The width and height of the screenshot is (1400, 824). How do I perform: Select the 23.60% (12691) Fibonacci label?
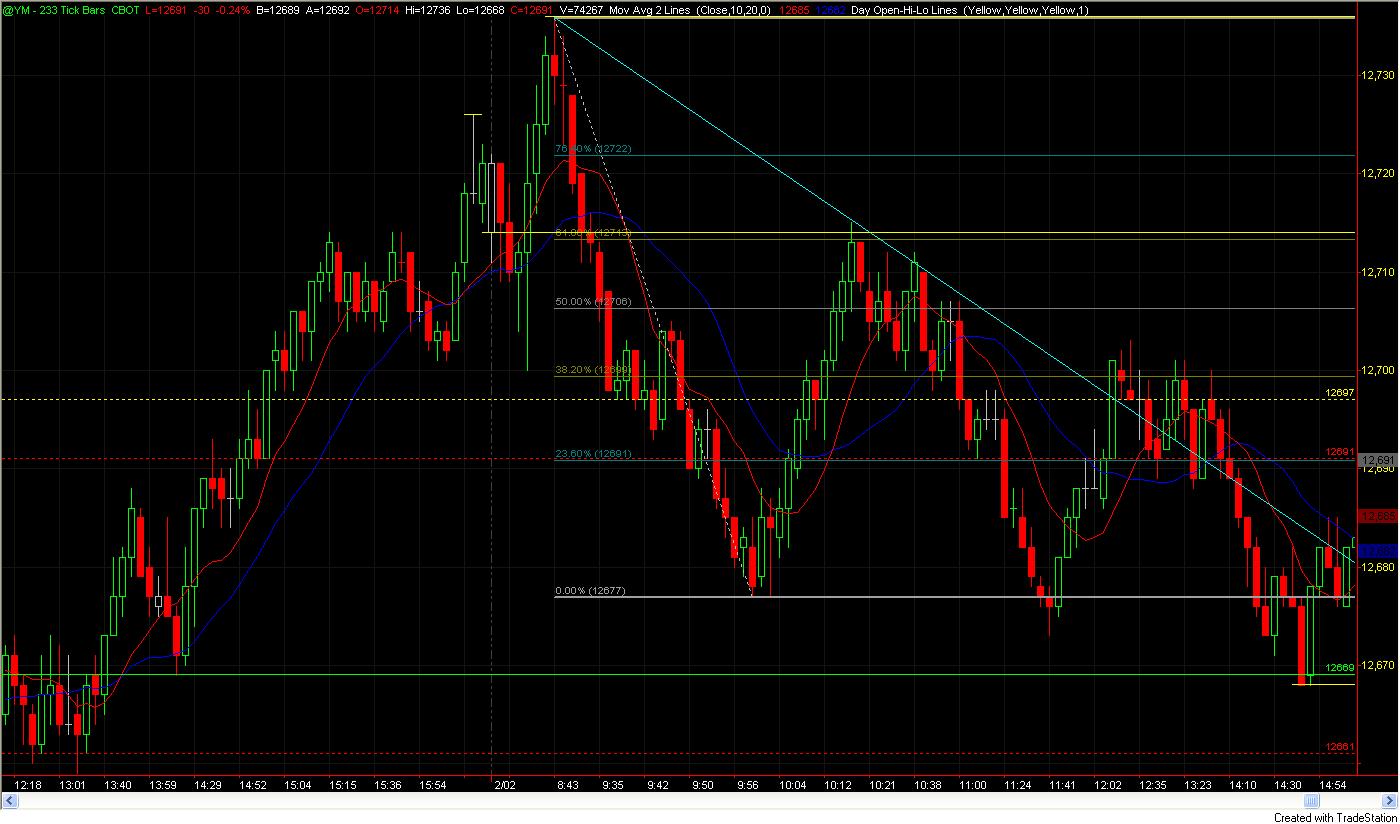(x=593, y=454)
